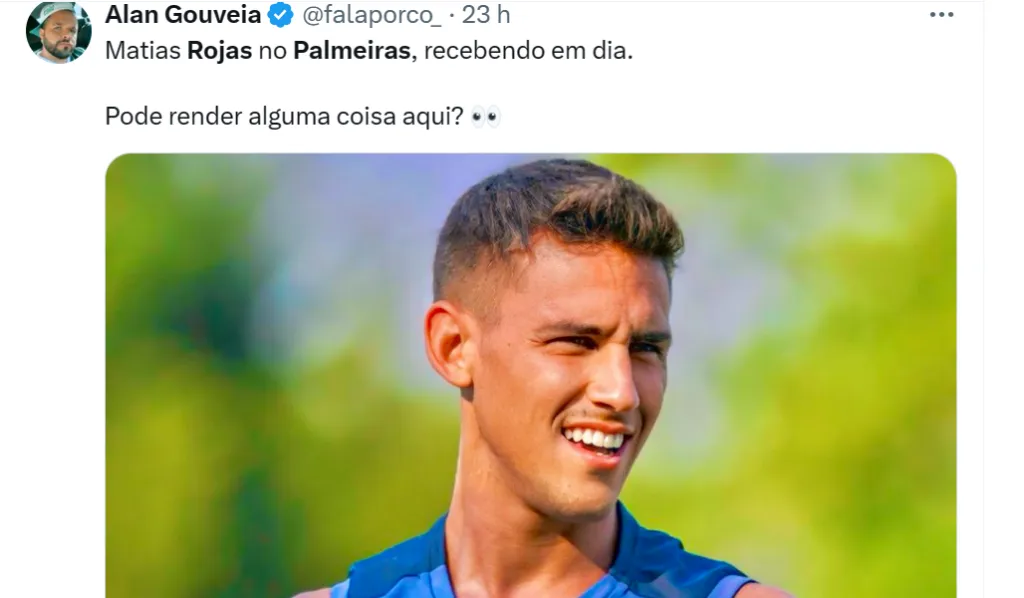Click the eyes emoji in the tweet
This screenshot has height=598, width=1024.
(485, 117)
